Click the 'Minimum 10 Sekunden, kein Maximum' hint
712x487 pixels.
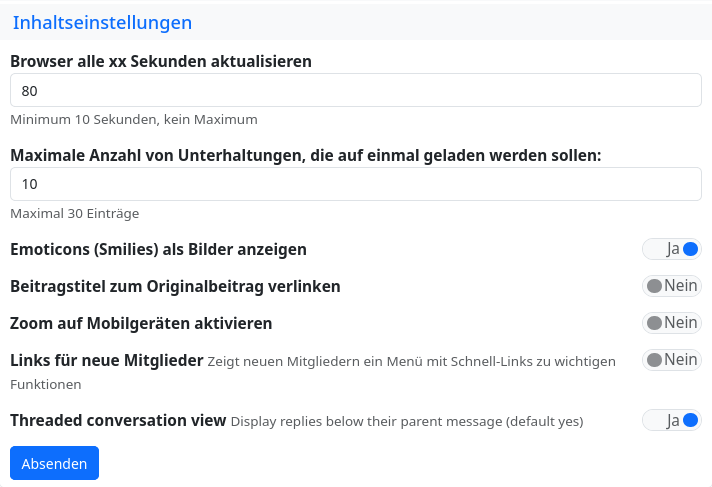134,120
